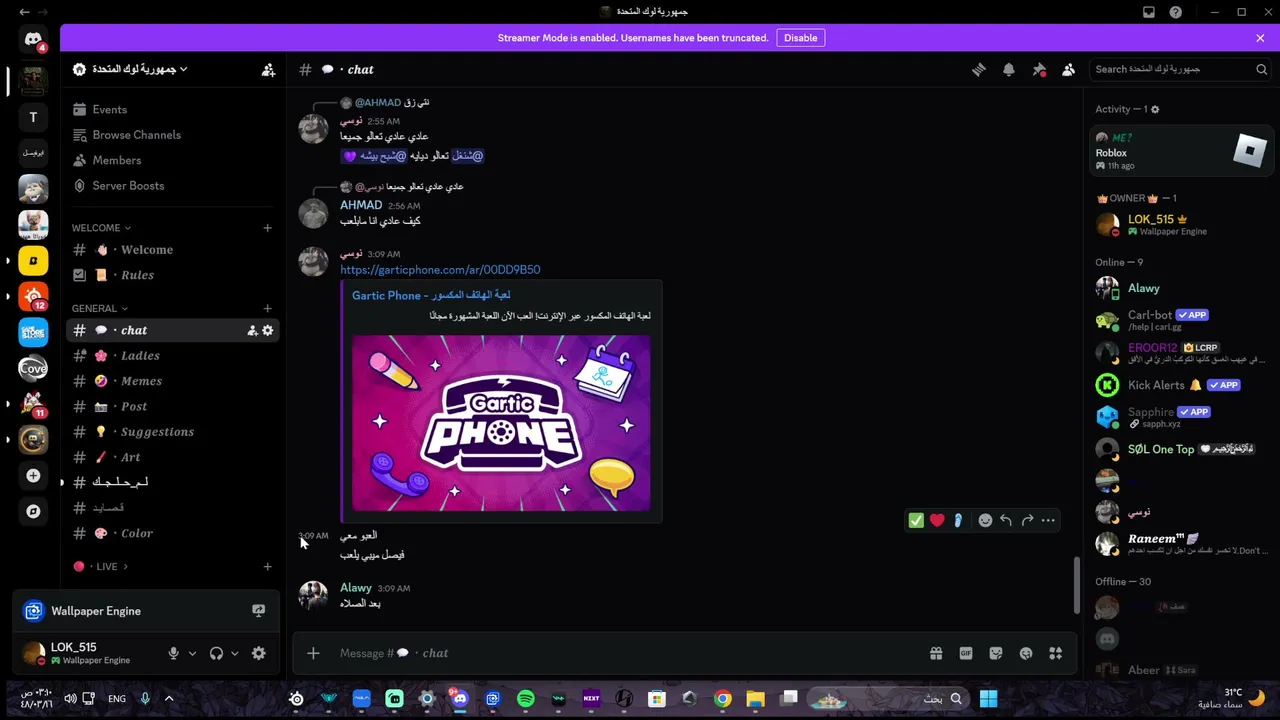Collapse the WELCOME category
1280x720 pixels.
coord(101,228)
